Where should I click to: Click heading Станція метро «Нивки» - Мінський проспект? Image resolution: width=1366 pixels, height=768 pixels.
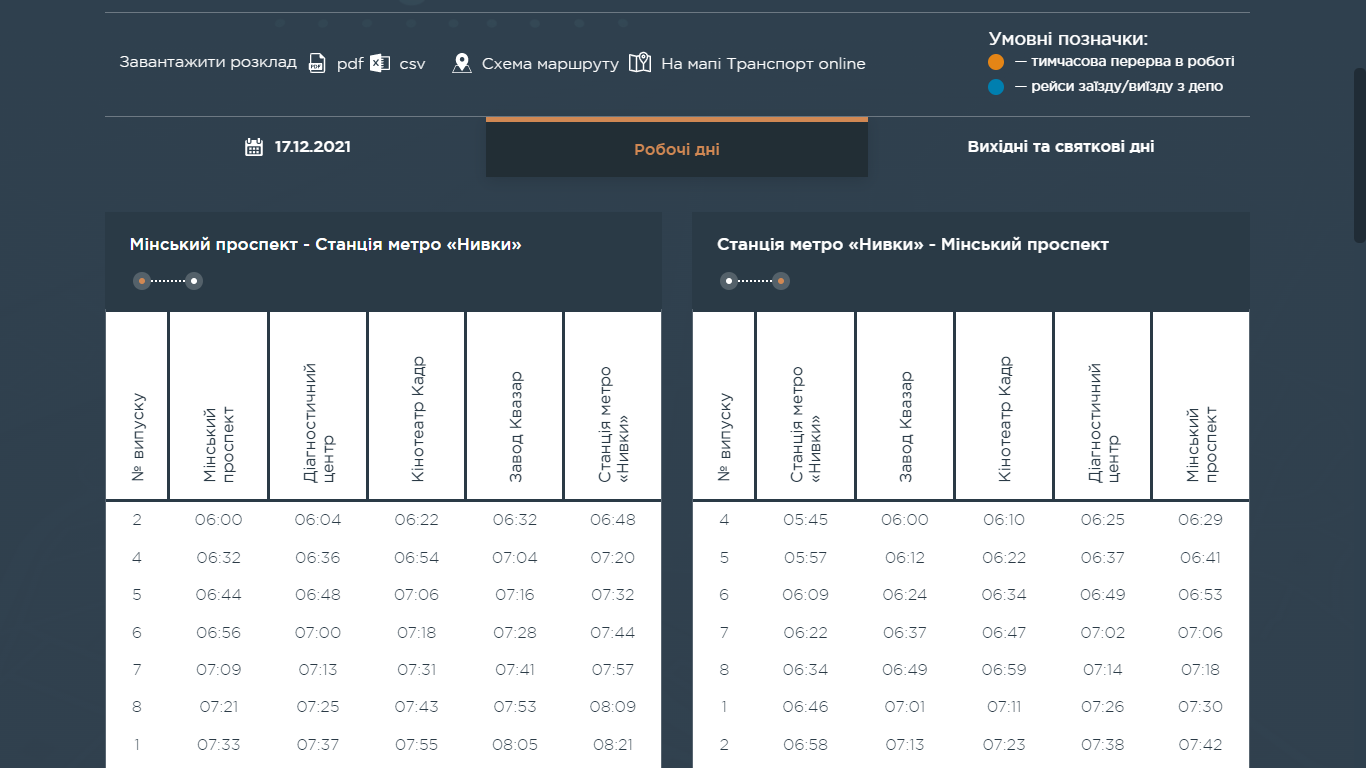pos(913,245)
